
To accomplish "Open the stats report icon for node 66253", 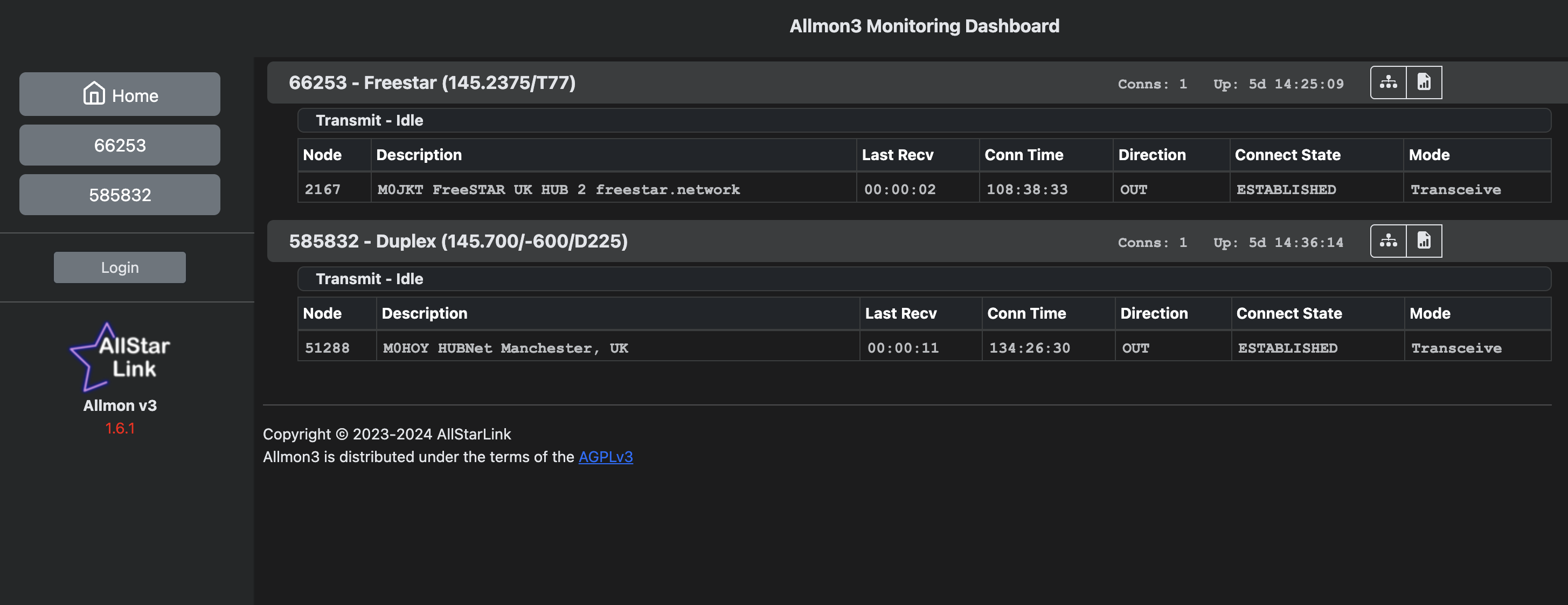I will tap(1424, 82).
